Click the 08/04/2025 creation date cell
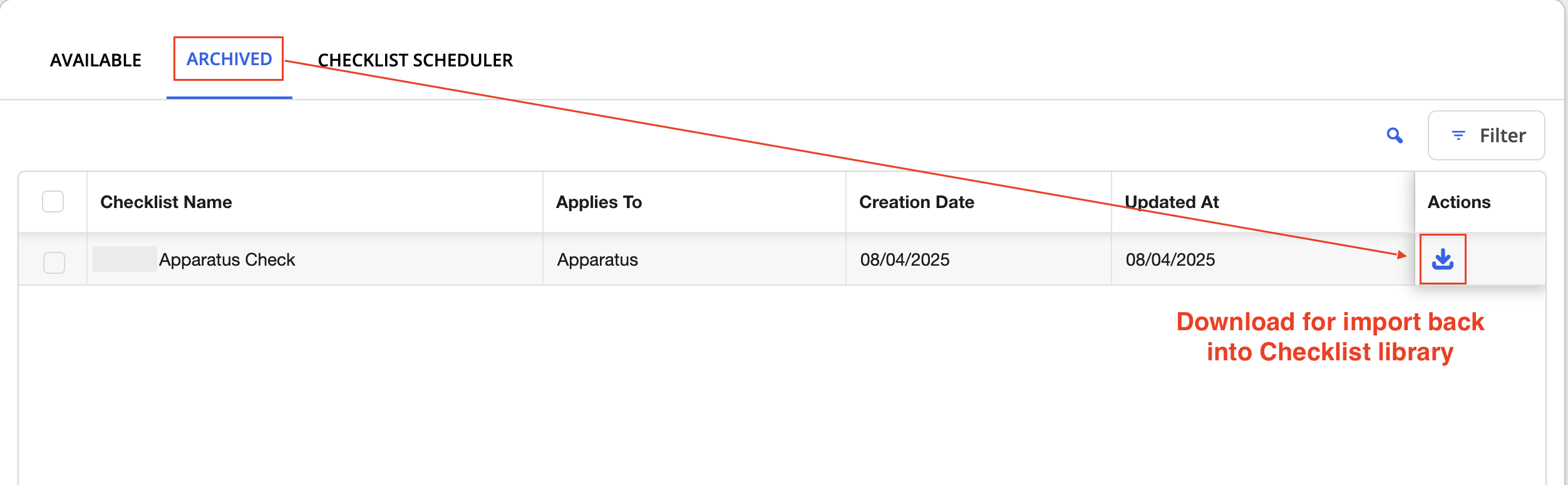Screen dimensions: 1568x485 click(905, 259)
